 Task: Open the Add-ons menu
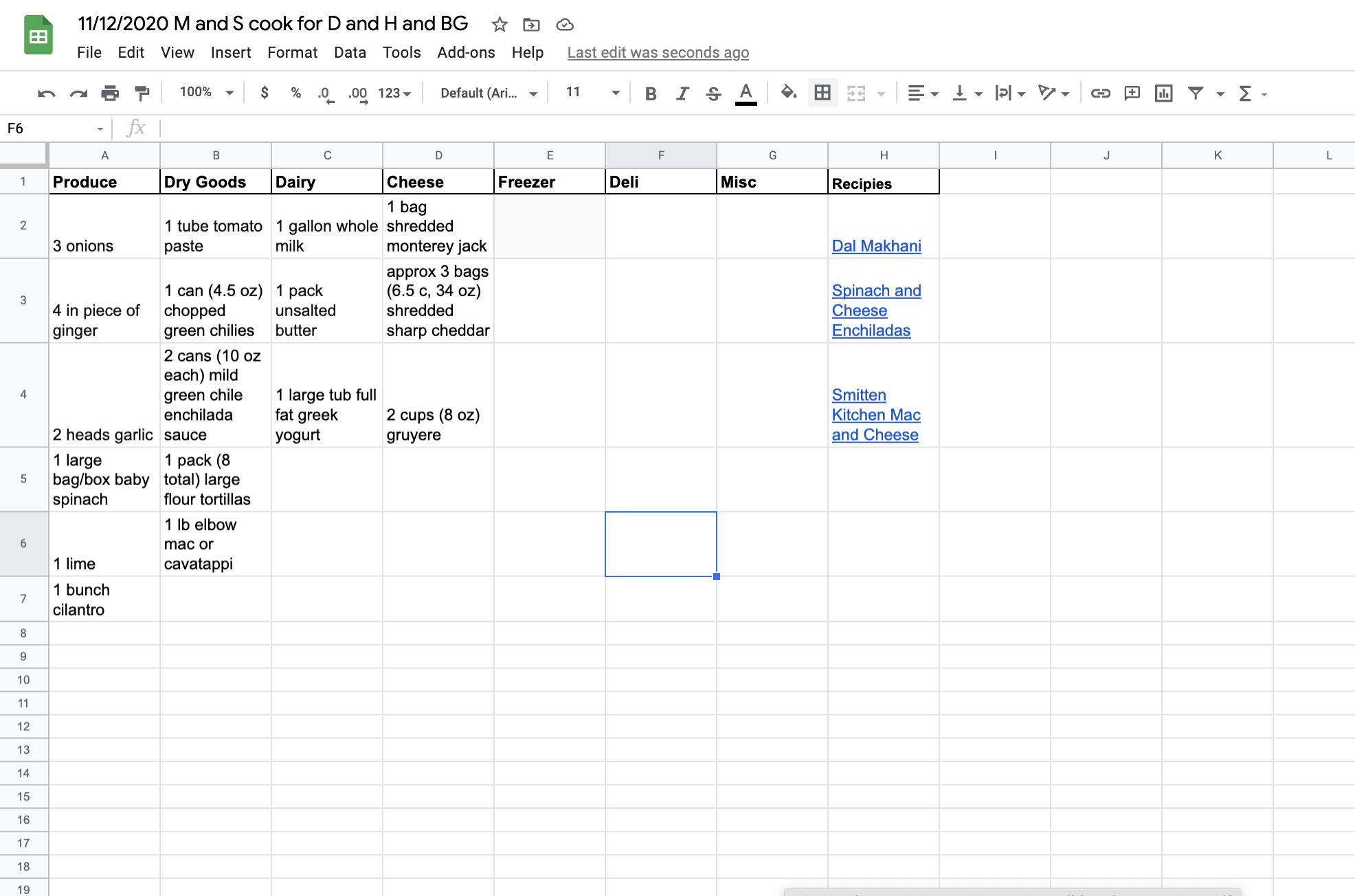click(466, 52)
